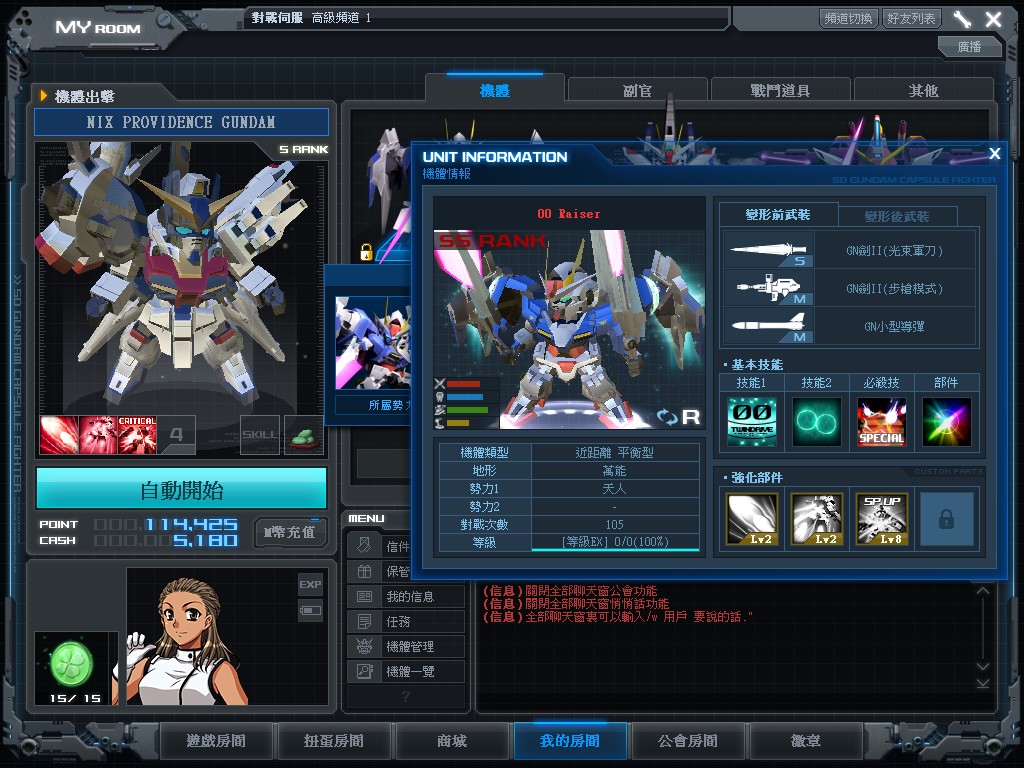Click the 部件 rainbow burst icon

point(946,422)
